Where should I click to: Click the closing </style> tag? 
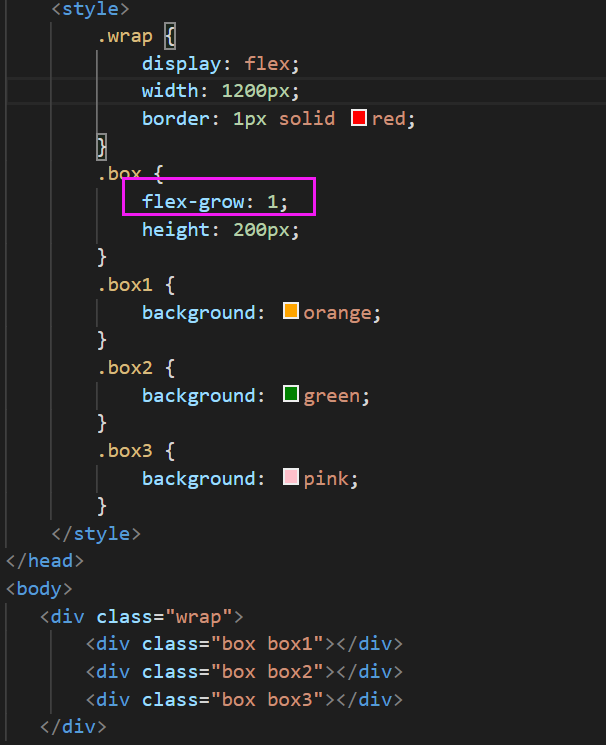coord(96,534)
